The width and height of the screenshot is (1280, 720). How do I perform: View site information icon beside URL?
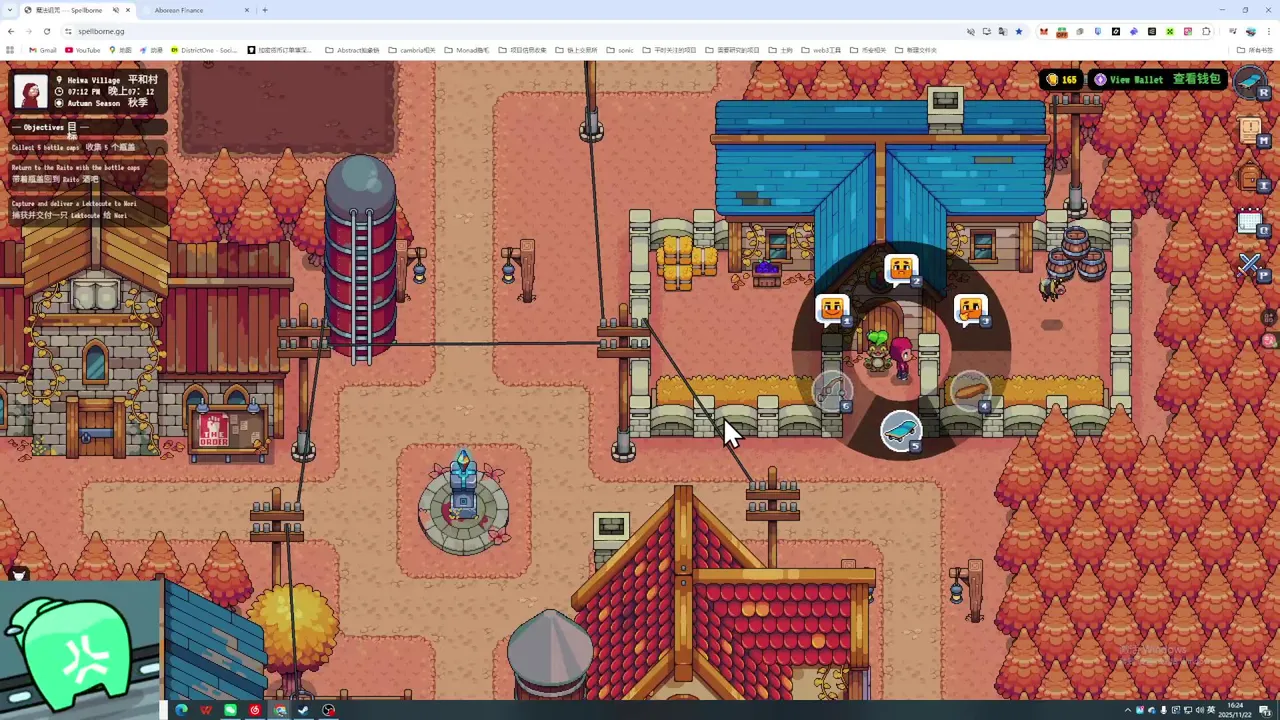click(x=68, y=31)
